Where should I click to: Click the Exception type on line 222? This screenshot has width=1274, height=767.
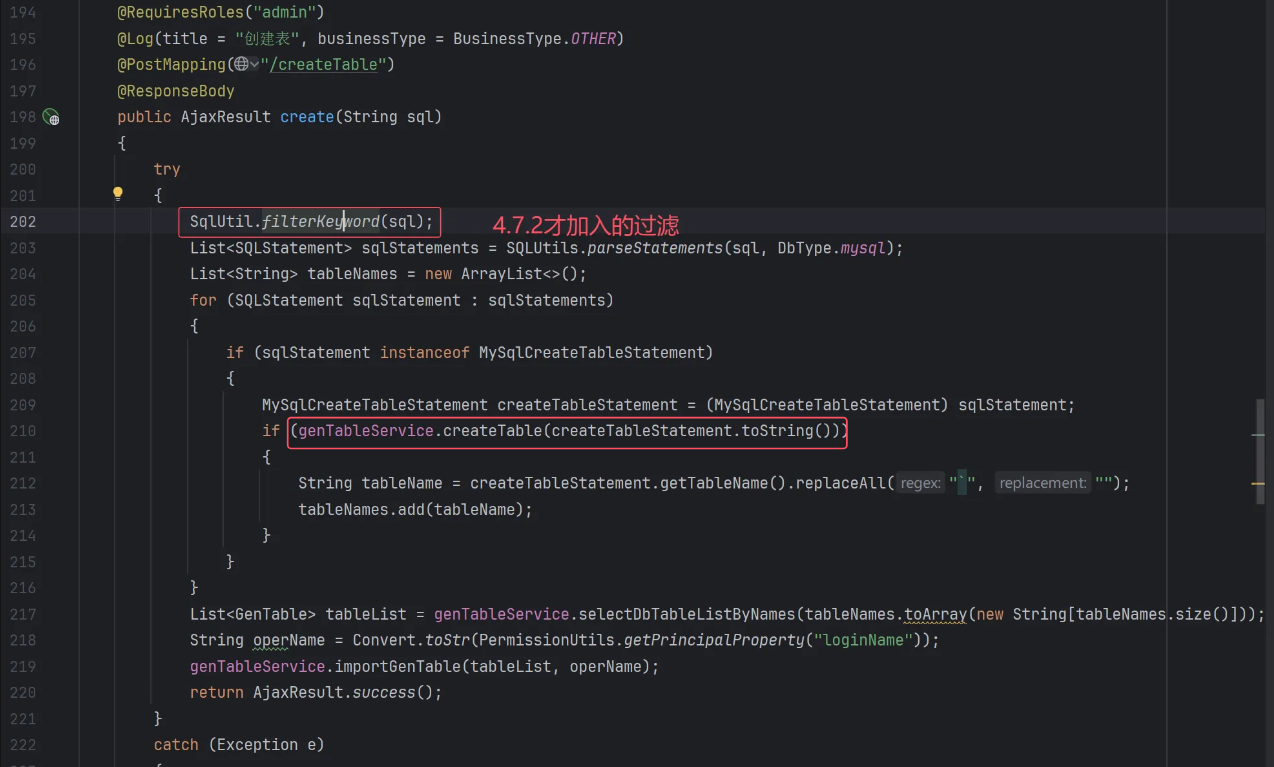pyautogui.click(x=258, y=744)
